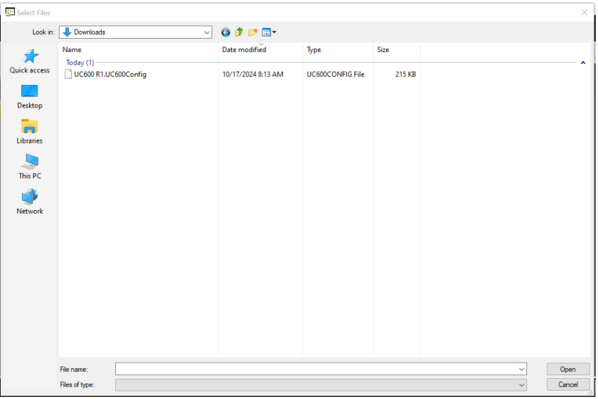Close the Select Files dialog
Viewport: 598px width, 399px height.
coord(584,13)
